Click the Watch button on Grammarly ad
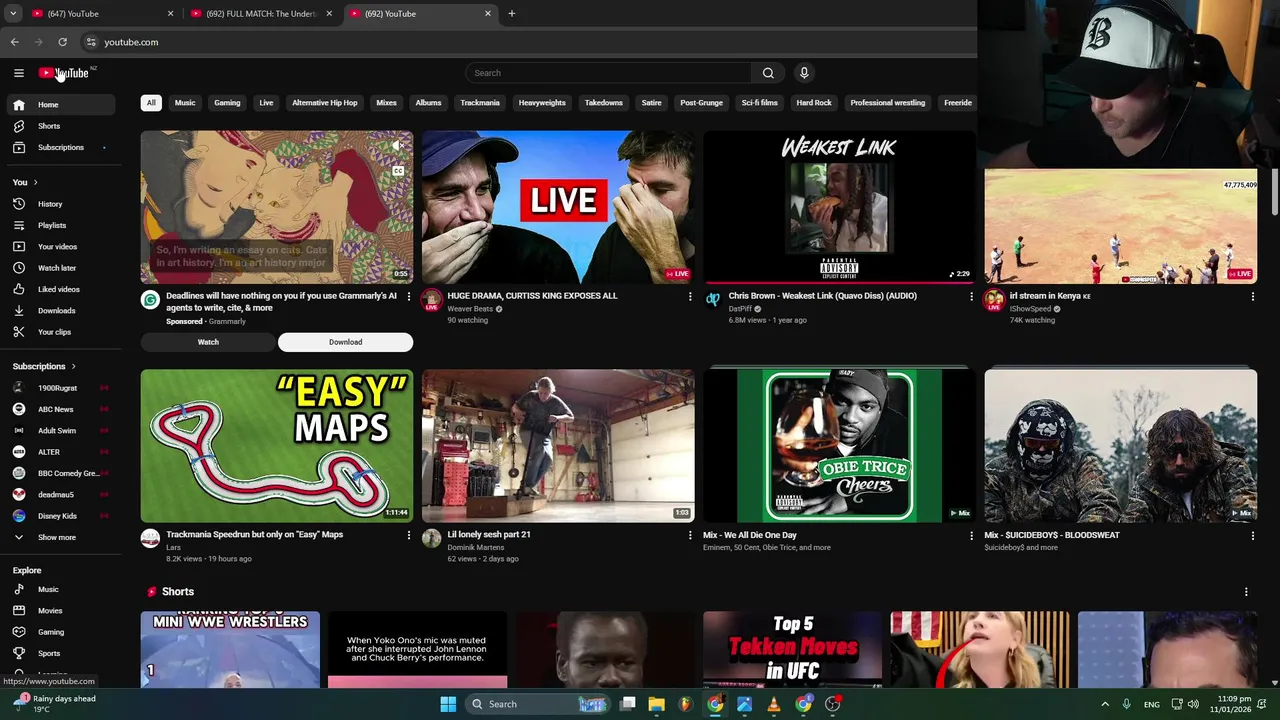The height and width of the screenshot is (720, 1280). pyautogui.click(x=208, y=342)
